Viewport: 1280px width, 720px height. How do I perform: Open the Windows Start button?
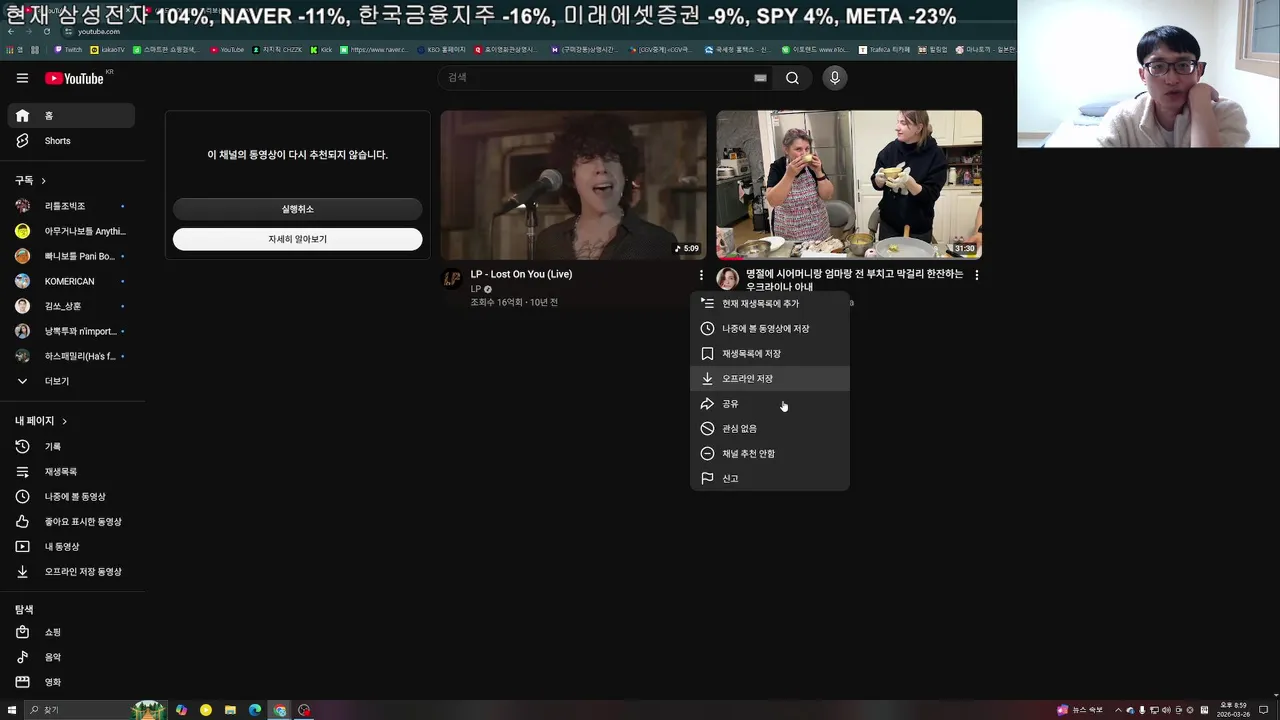(x=10, y=710)
